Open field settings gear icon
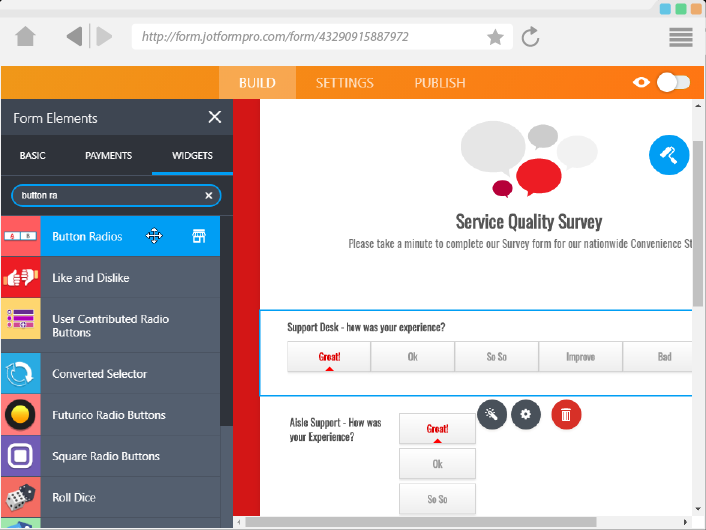 [526, 414]
